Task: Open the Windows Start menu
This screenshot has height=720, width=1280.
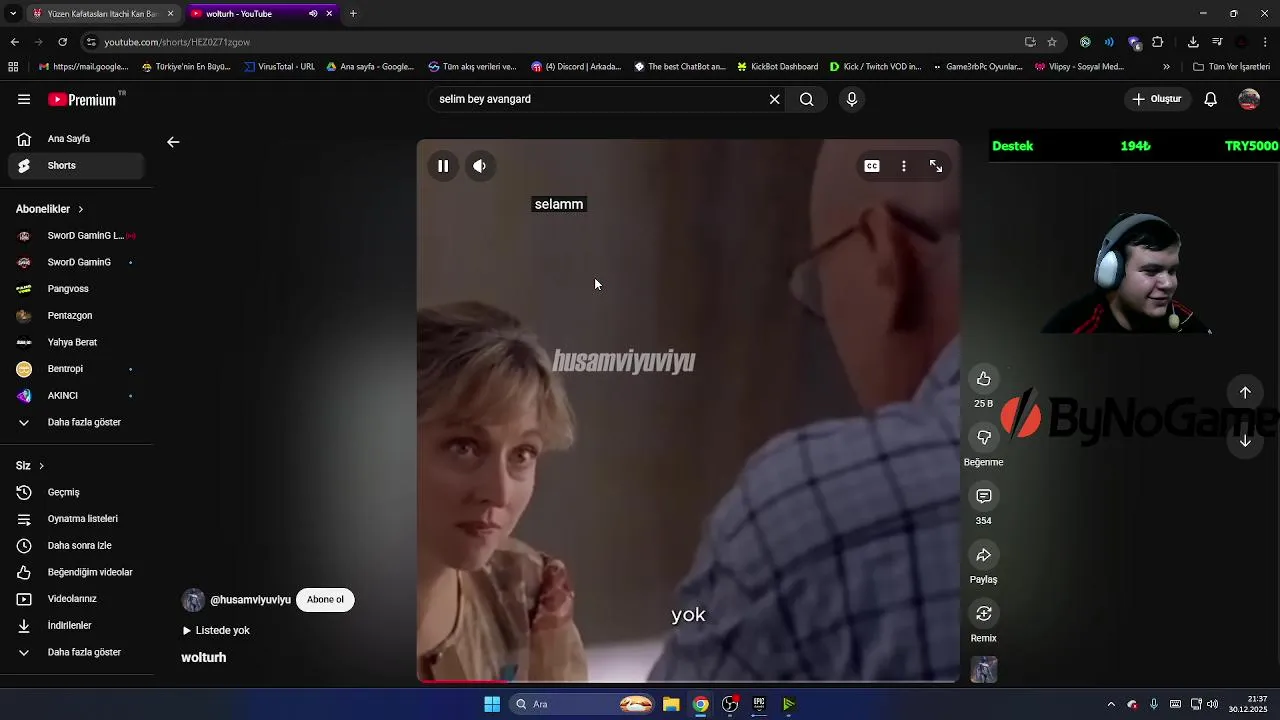Action: coord(492,704)
